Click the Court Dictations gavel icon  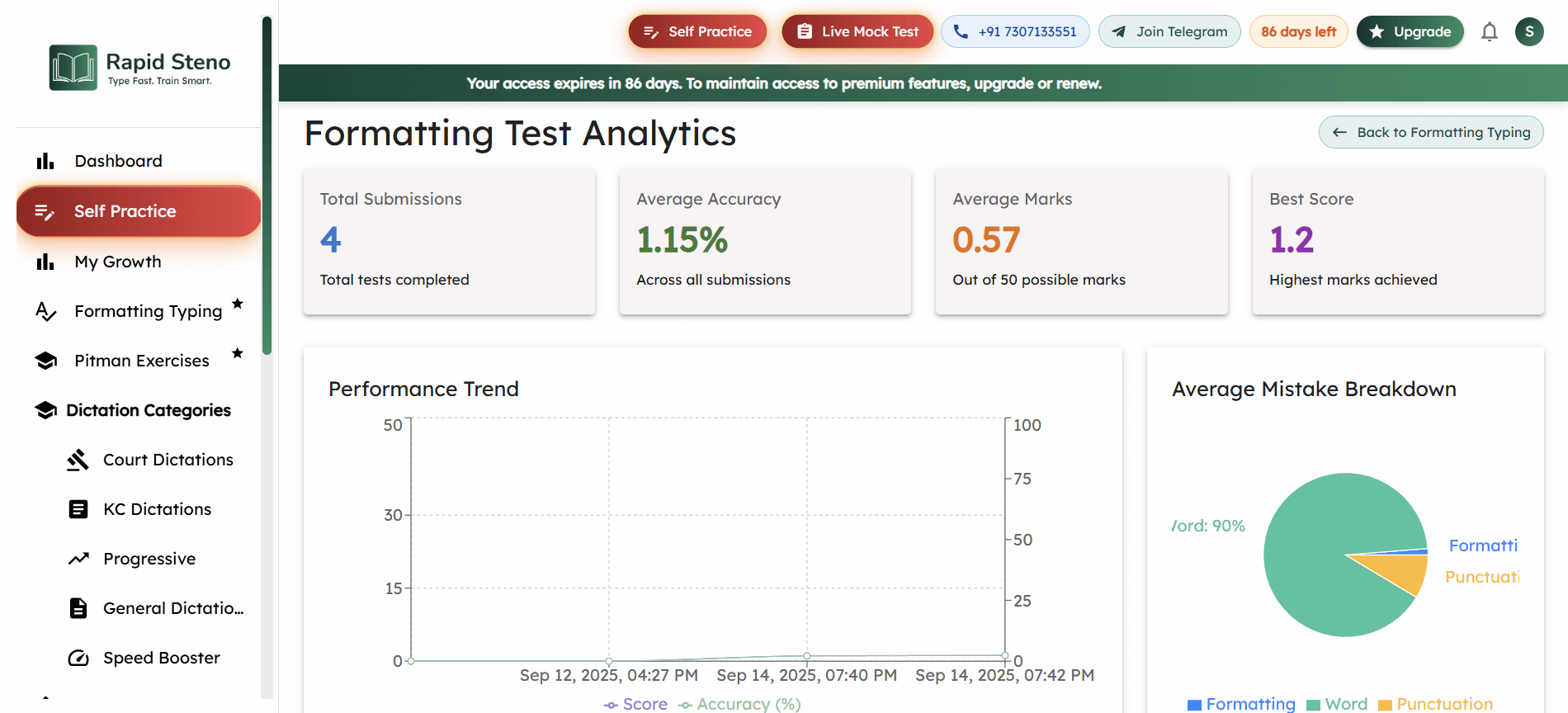tap(78, 460)
